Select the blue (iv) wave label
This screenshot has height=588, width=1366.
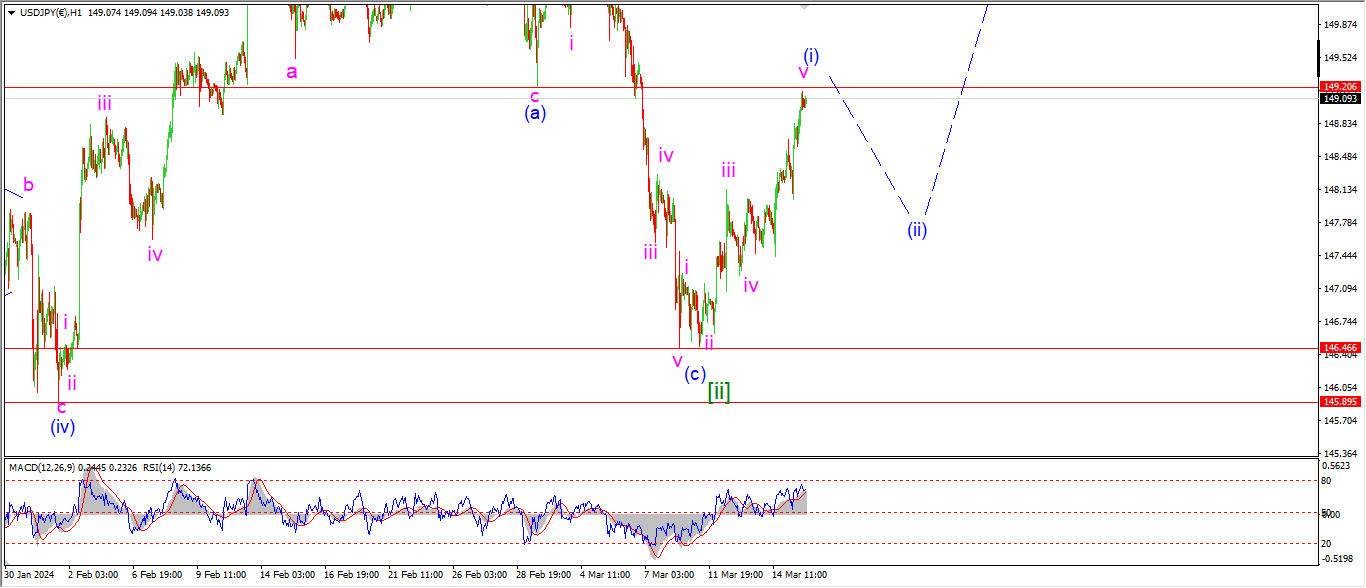tap(63, 427)
